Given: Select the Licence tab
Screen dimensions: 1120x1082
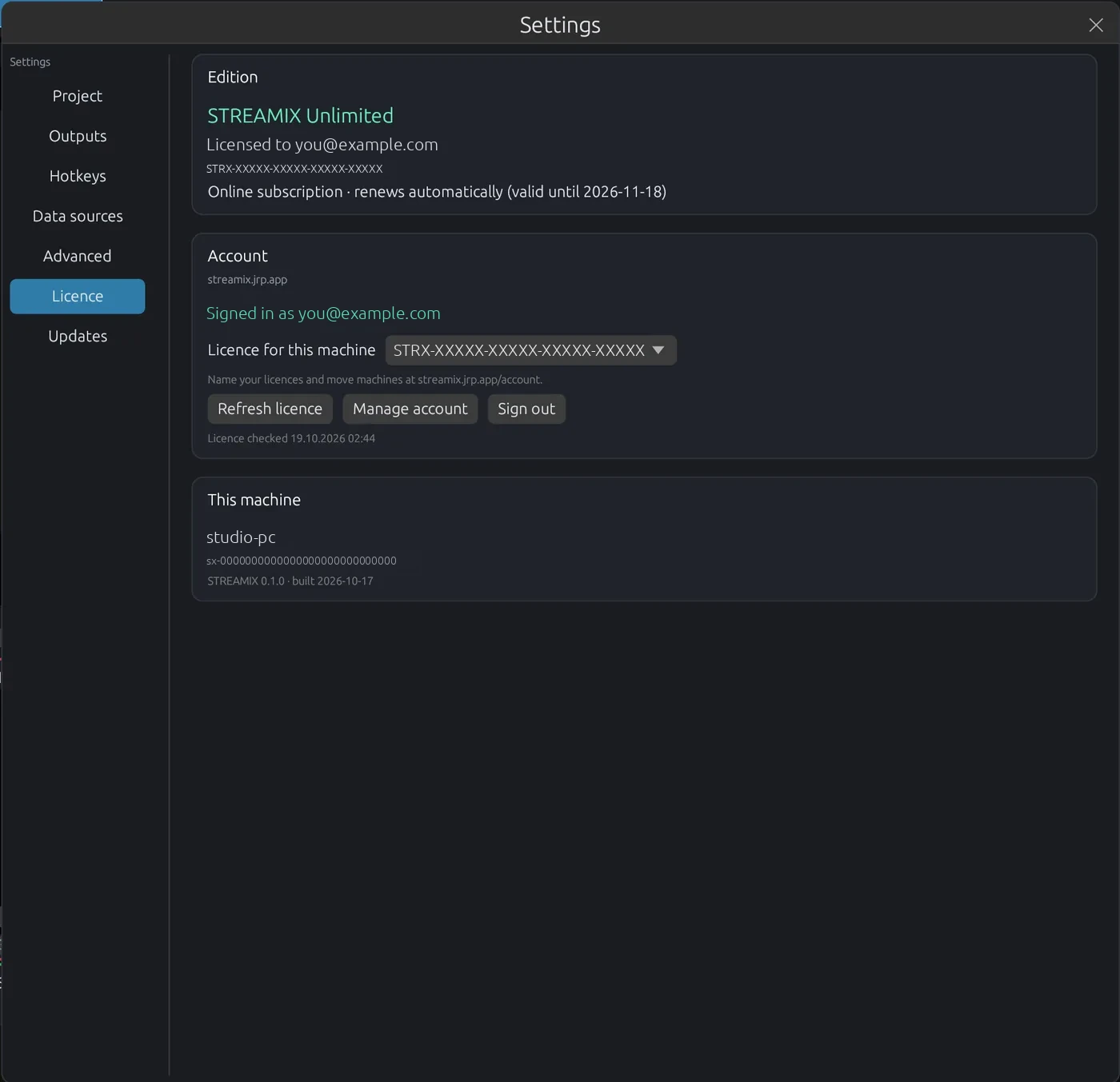Looking at the screenshot, I should tap(78, 296).
